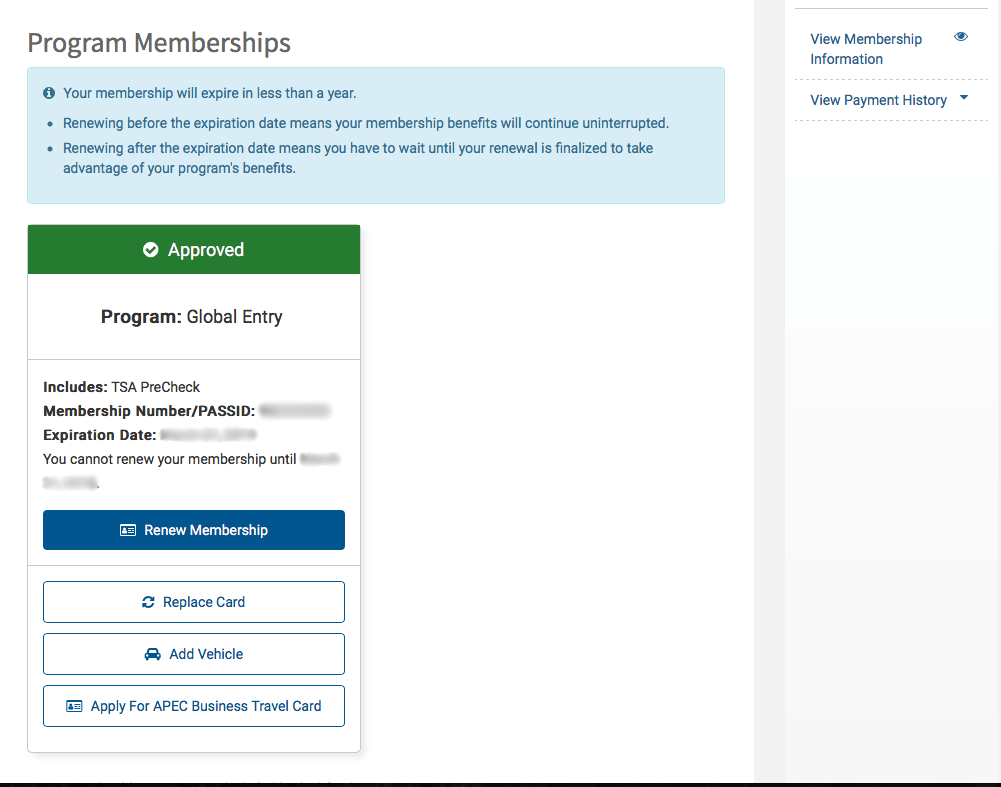This screenshot has width=1001, height=787.
Task: Click the 'Includes: TSA PreCheck' text
Action: coord(121,387)
